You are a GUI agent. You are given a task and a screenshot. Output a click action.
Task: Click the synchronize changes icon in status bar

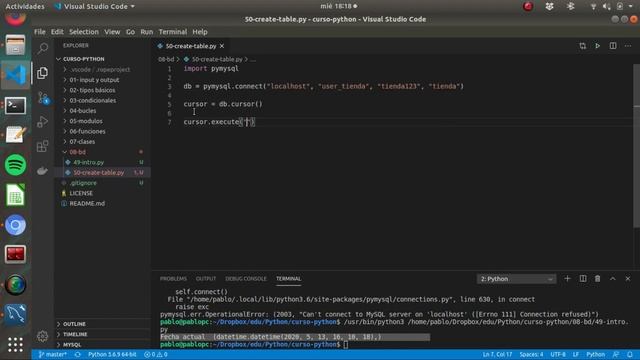pos(78,354)
